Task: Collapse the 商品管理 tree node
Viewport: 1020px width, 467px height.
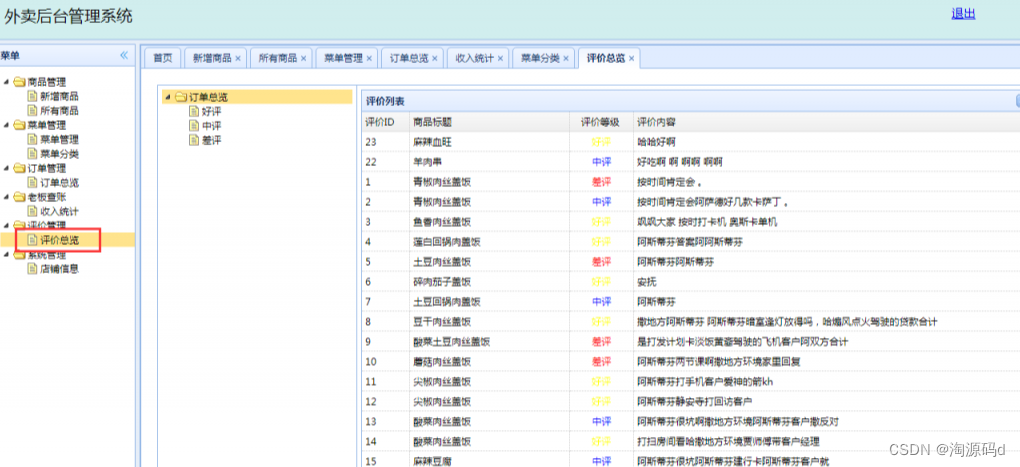Action: pos(7,82)
